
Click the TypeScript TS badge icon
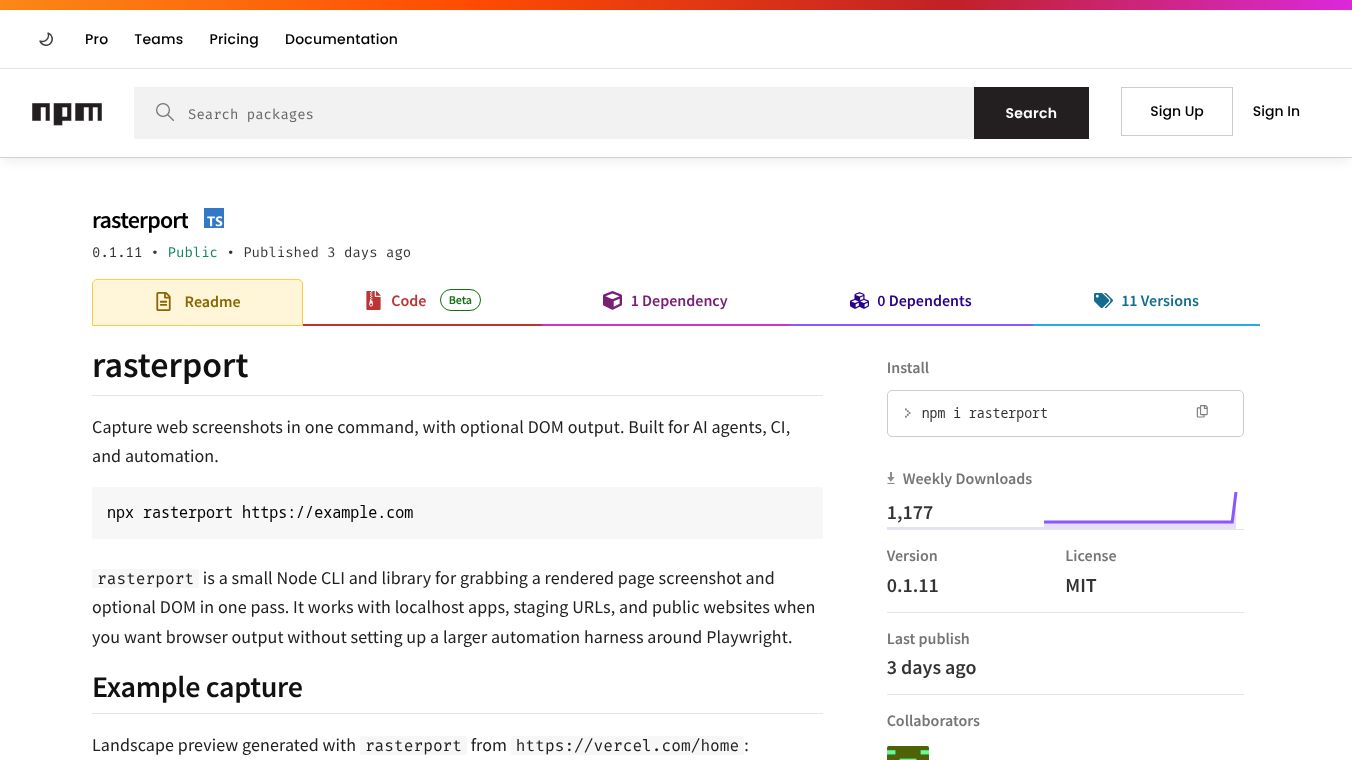coord(214,219)
